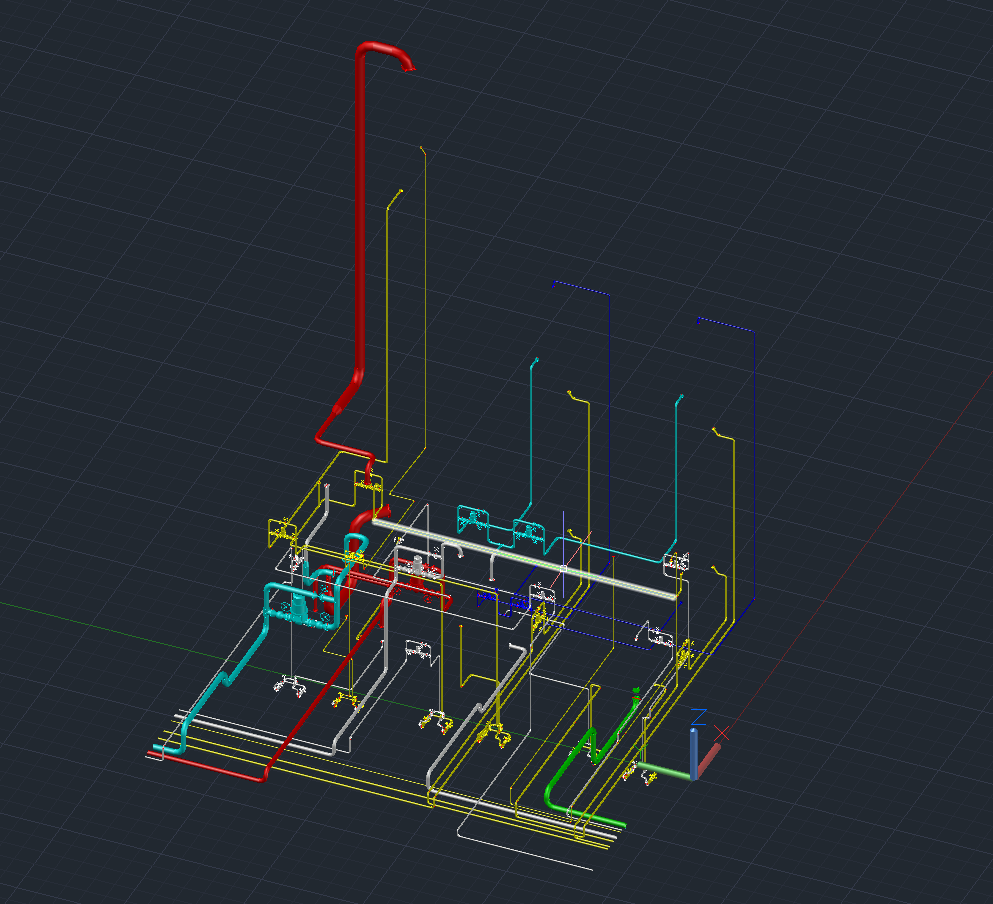Select the cyan pump unit
Image resolution: width=993 pixels, height=904 pixels.
click(x=298, y=608)
